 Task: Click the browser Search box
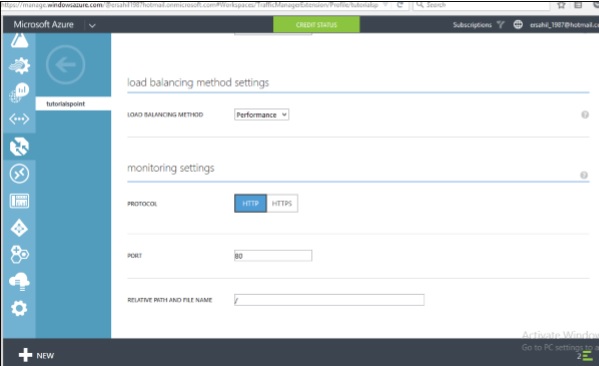point(481,5)
